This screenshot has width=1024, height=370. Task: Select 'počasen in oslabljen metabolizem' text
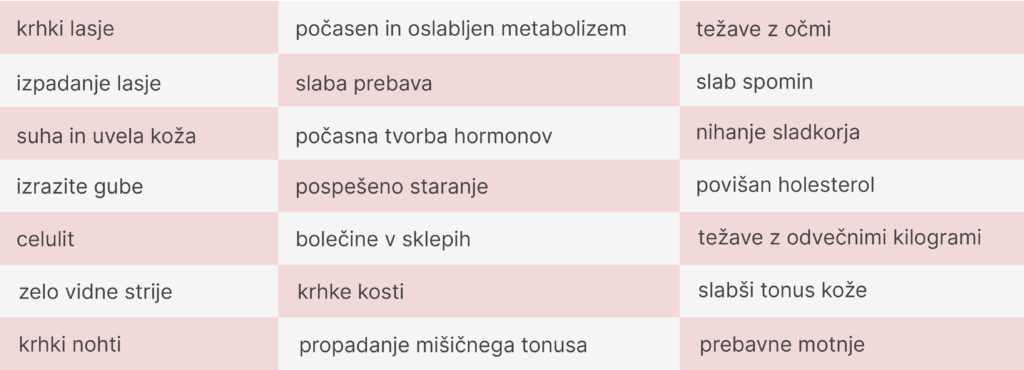[460, 29]
